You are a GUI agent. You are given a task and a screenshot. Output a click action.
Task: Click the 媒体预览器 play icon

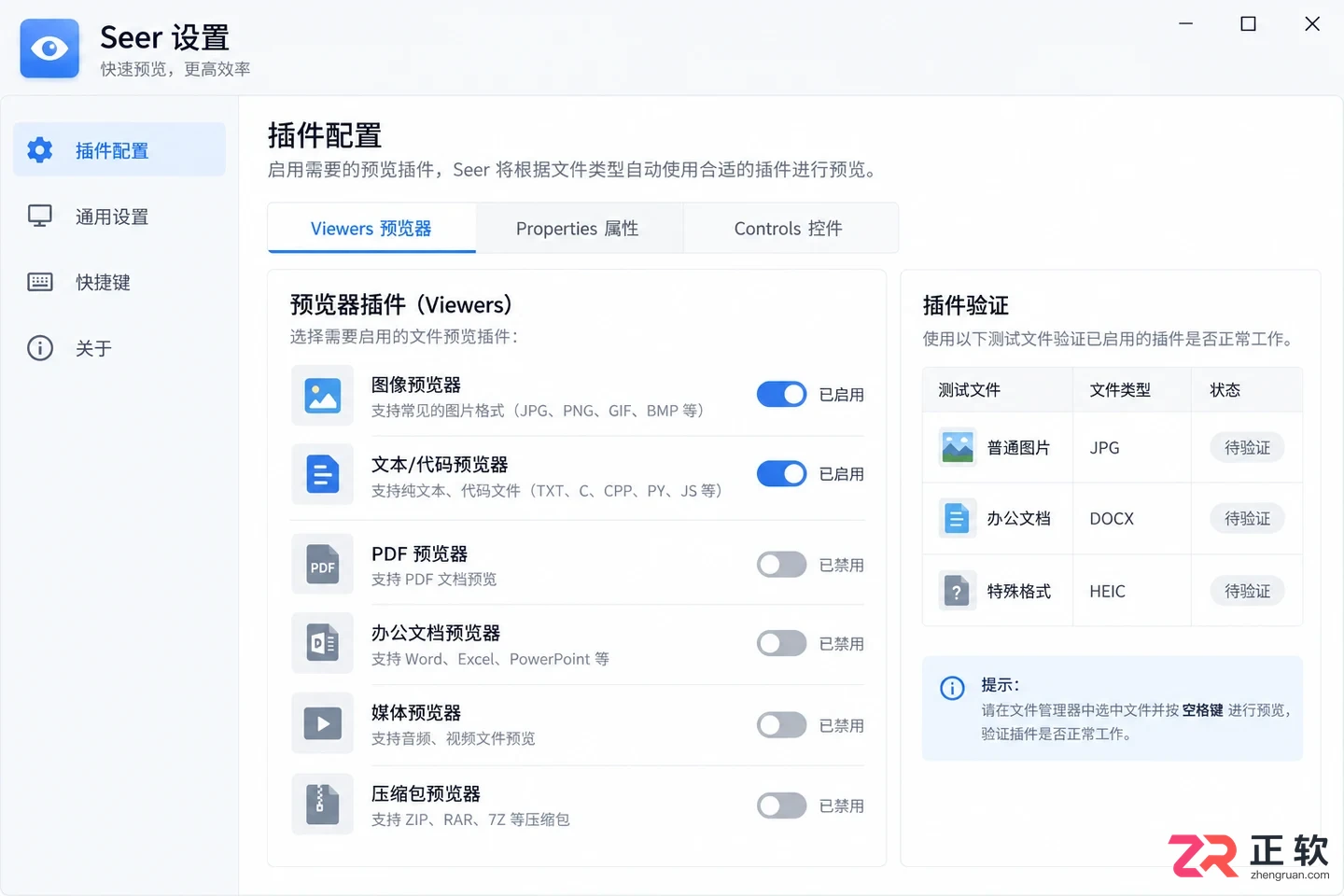[x=323, y=723]
